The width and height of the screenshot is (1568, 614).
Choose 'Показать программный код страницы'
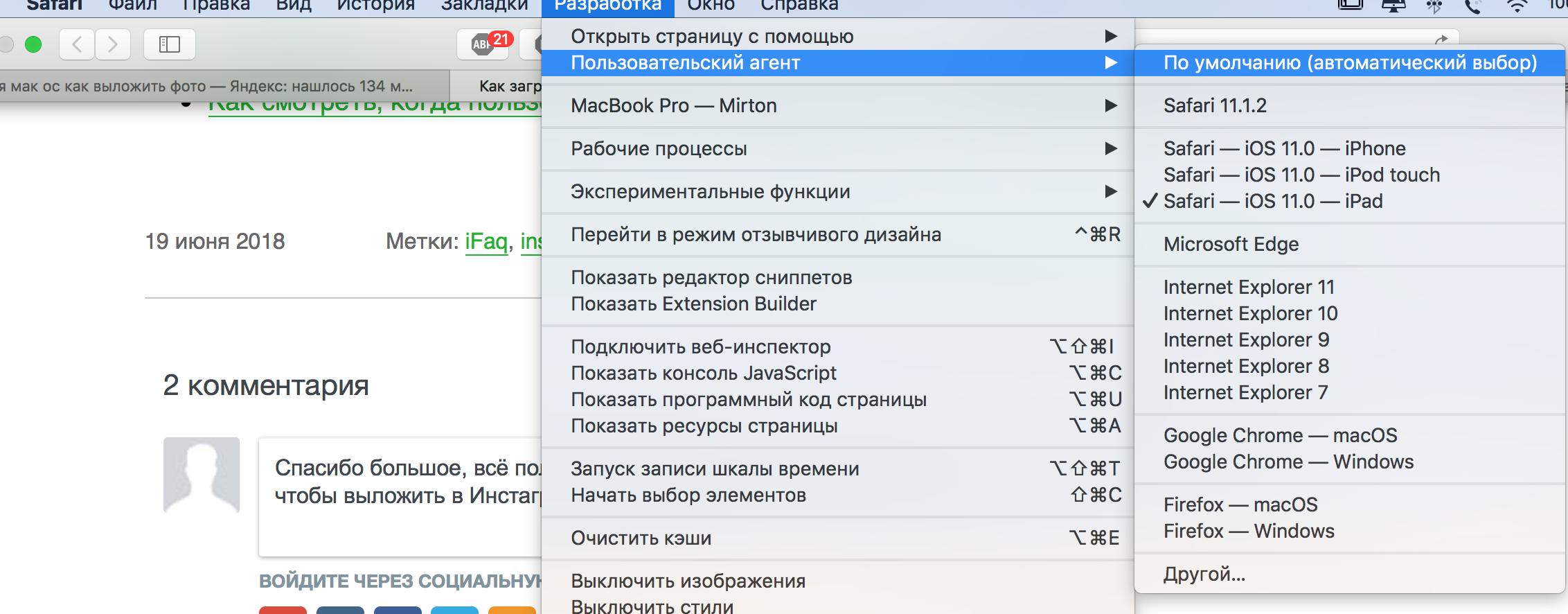click(x=837, y=399)
